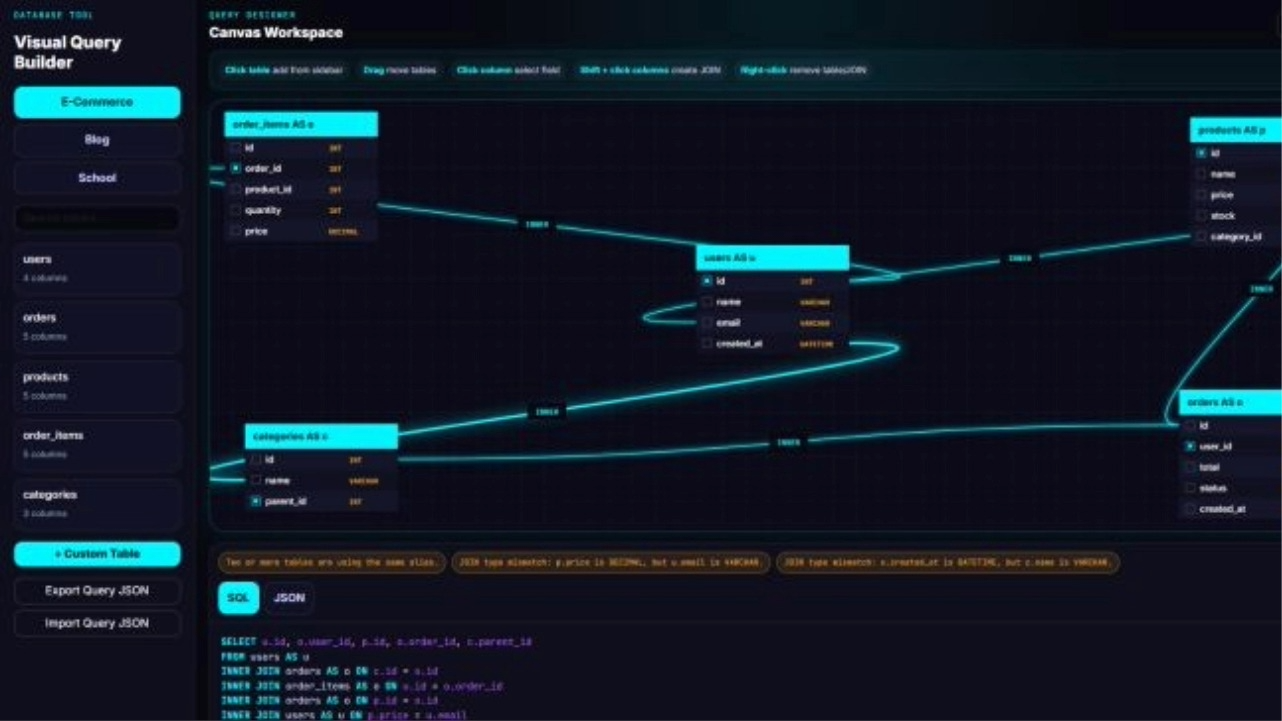The image size is (1282, 721).
Task: Check the email column in users table
Action: tap(707, 323)
